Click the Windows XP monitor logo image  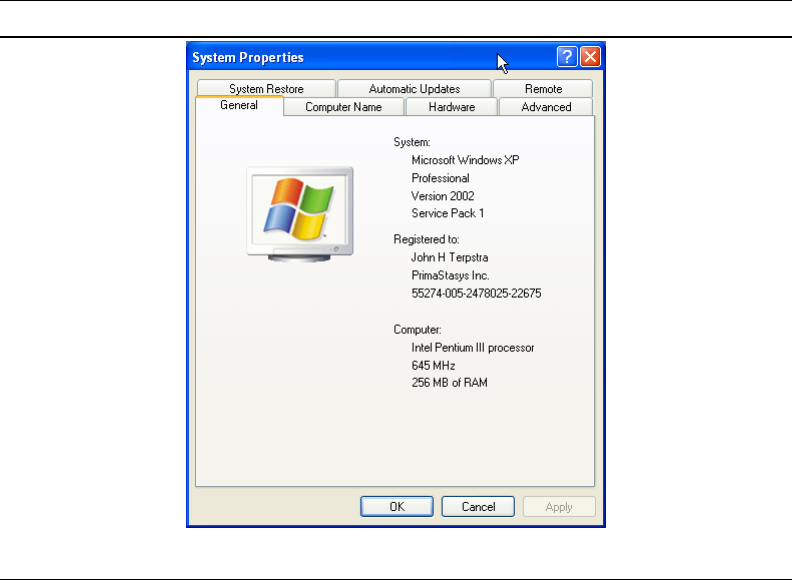tap(300, 214)
